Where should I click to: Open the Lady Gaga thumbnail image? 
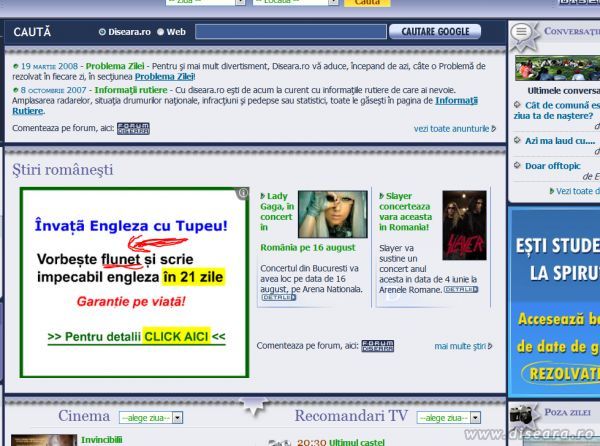tap(333, 214)
